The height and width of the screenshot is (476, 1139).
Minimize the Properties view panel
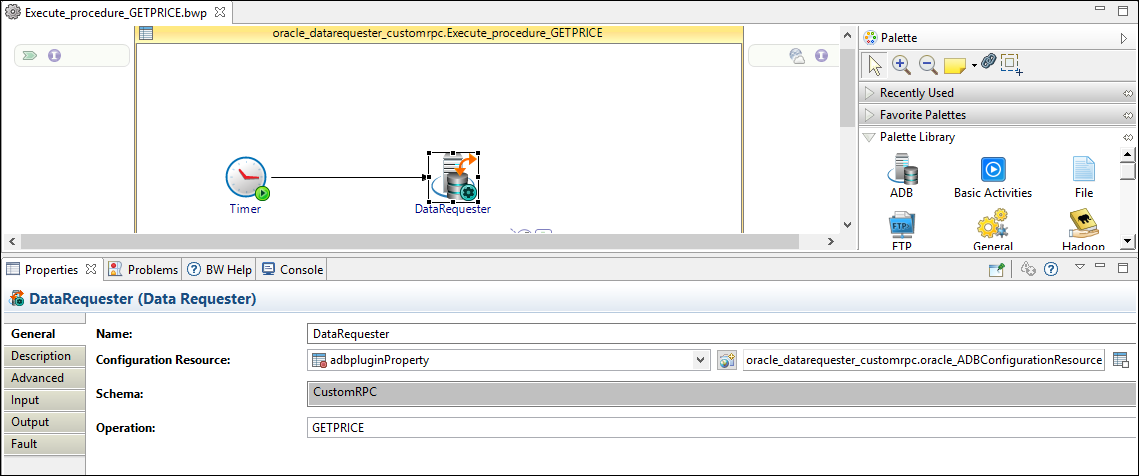(1101, 266)
